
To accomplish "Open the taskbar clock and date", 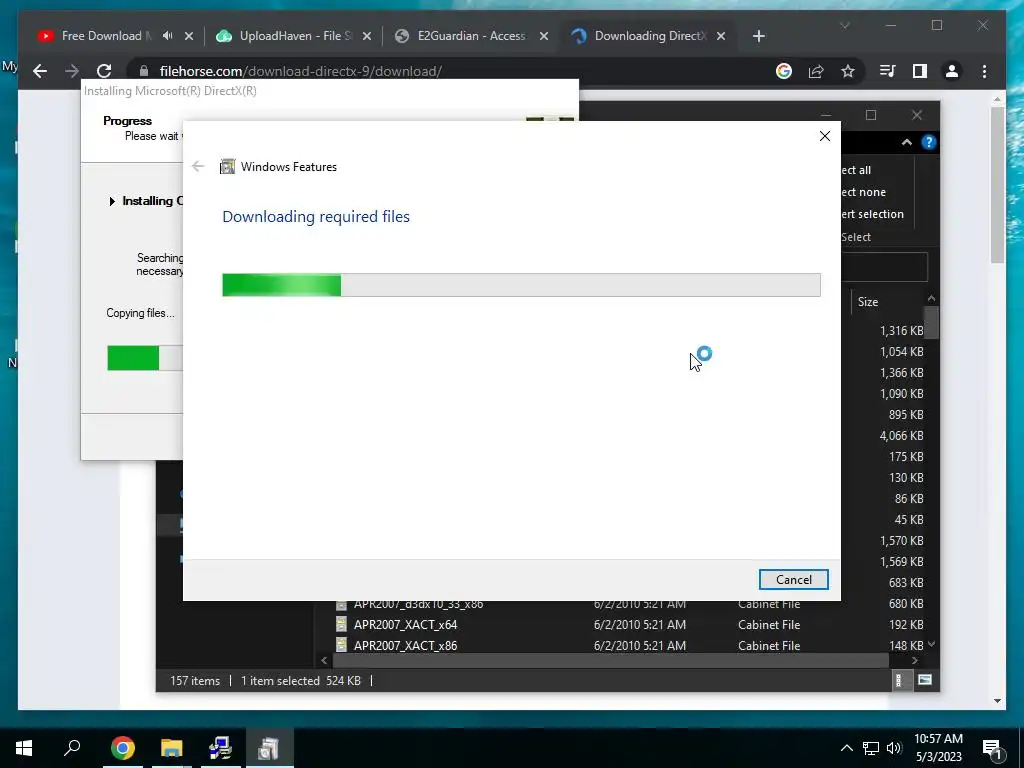I will 938,748.
